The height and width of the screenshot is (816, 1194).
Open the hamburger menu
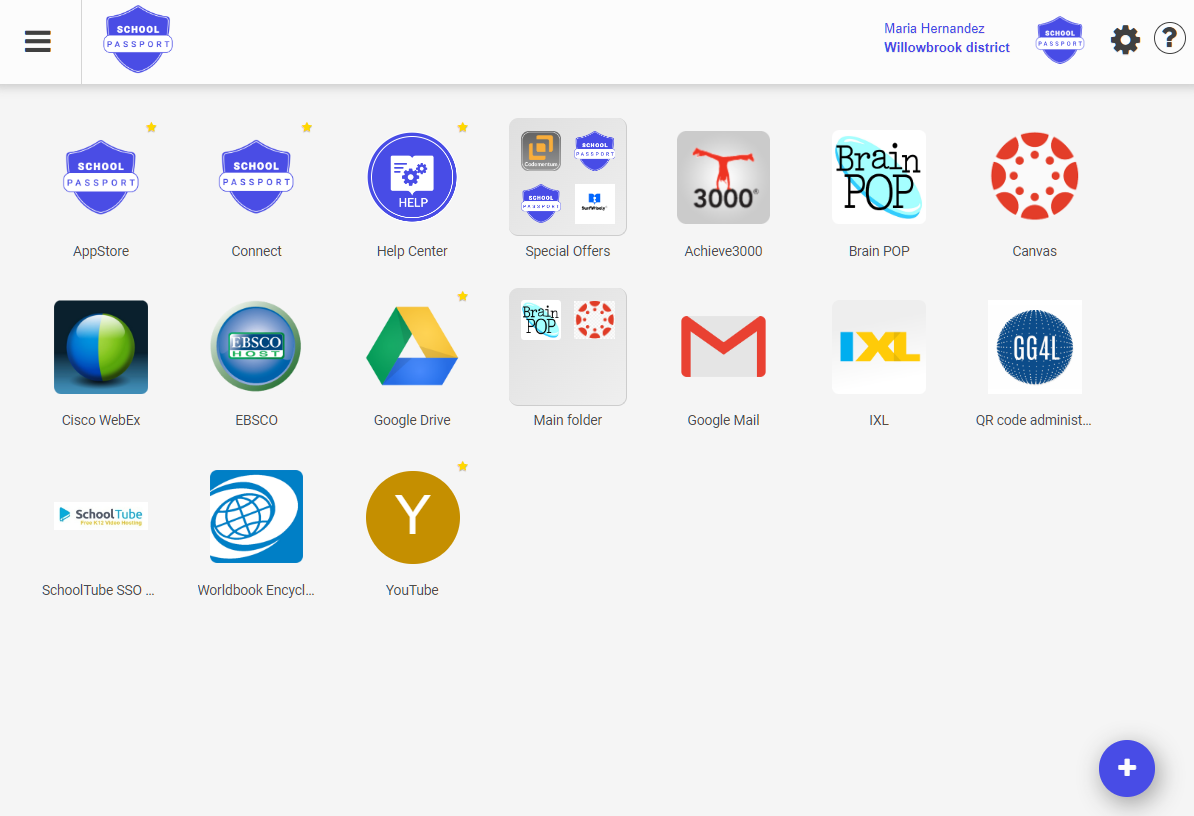tap(37, 41)
